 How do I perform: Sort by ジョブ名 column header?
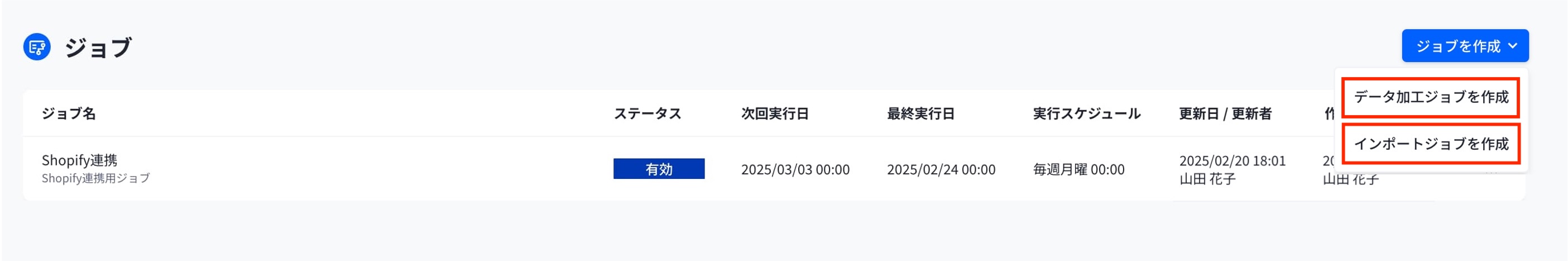pyautogui.click(x=69, y=114)
